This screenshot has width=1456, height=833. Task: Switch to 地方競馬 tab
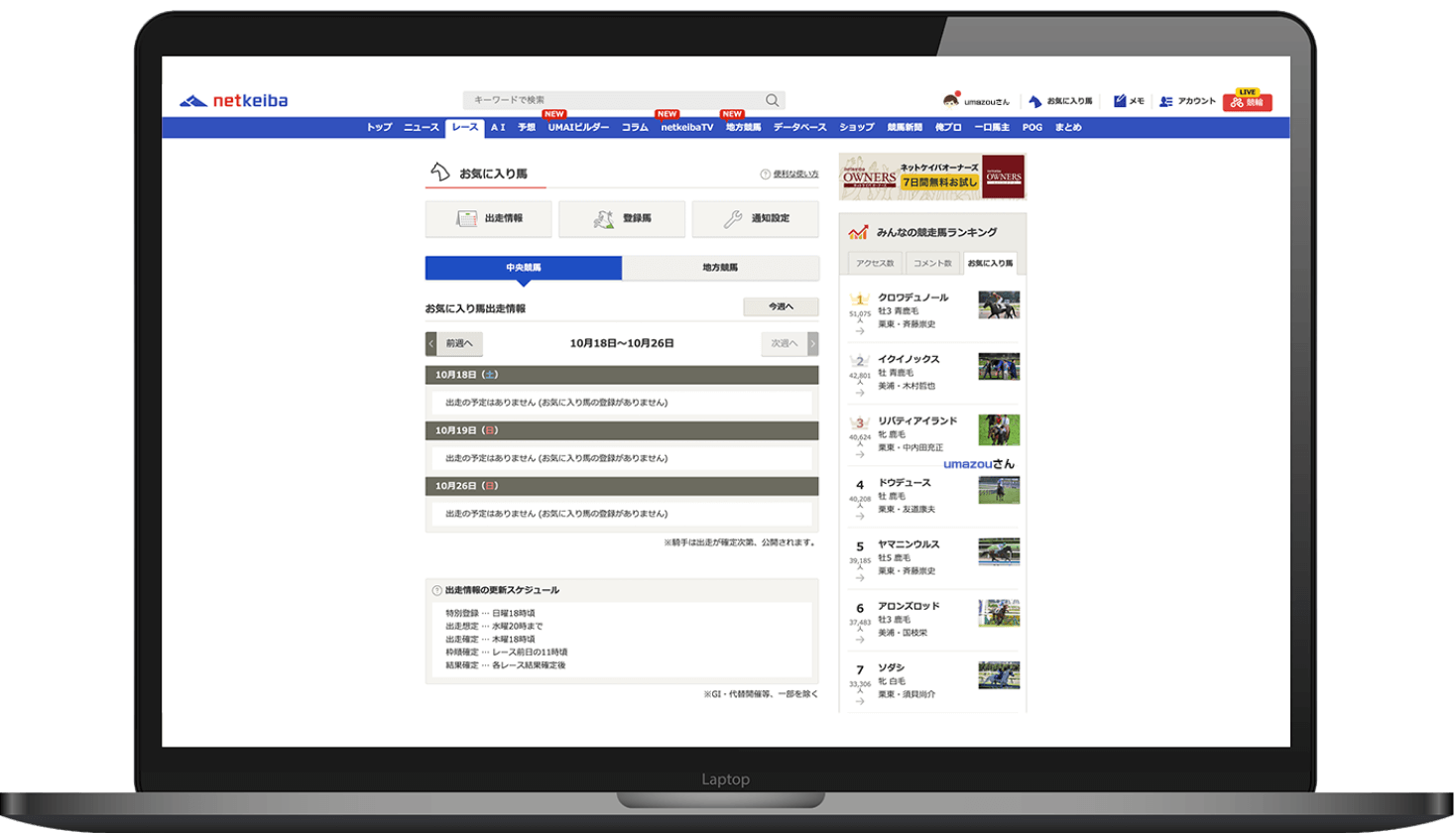click(x=720, y=268)
